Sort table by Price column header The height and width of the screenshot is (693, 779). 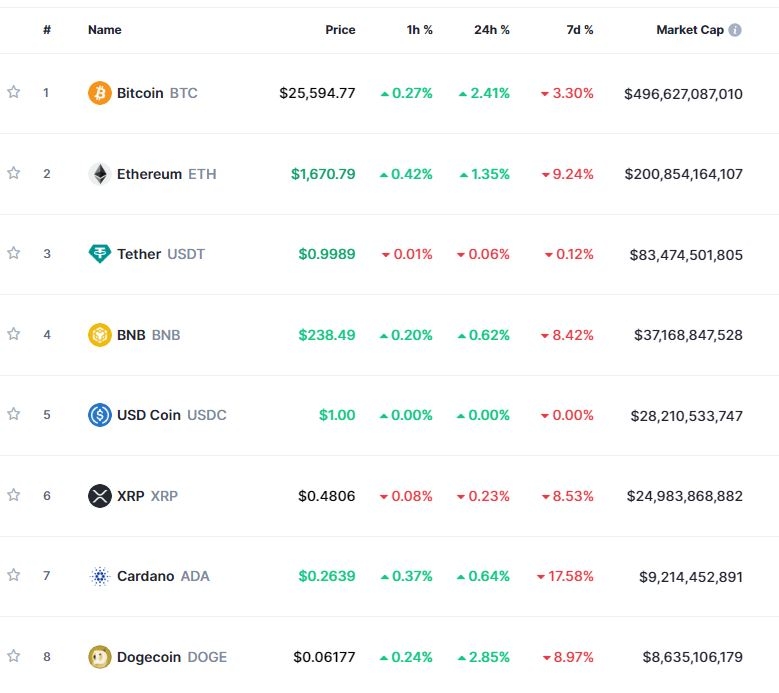(340, 30)
